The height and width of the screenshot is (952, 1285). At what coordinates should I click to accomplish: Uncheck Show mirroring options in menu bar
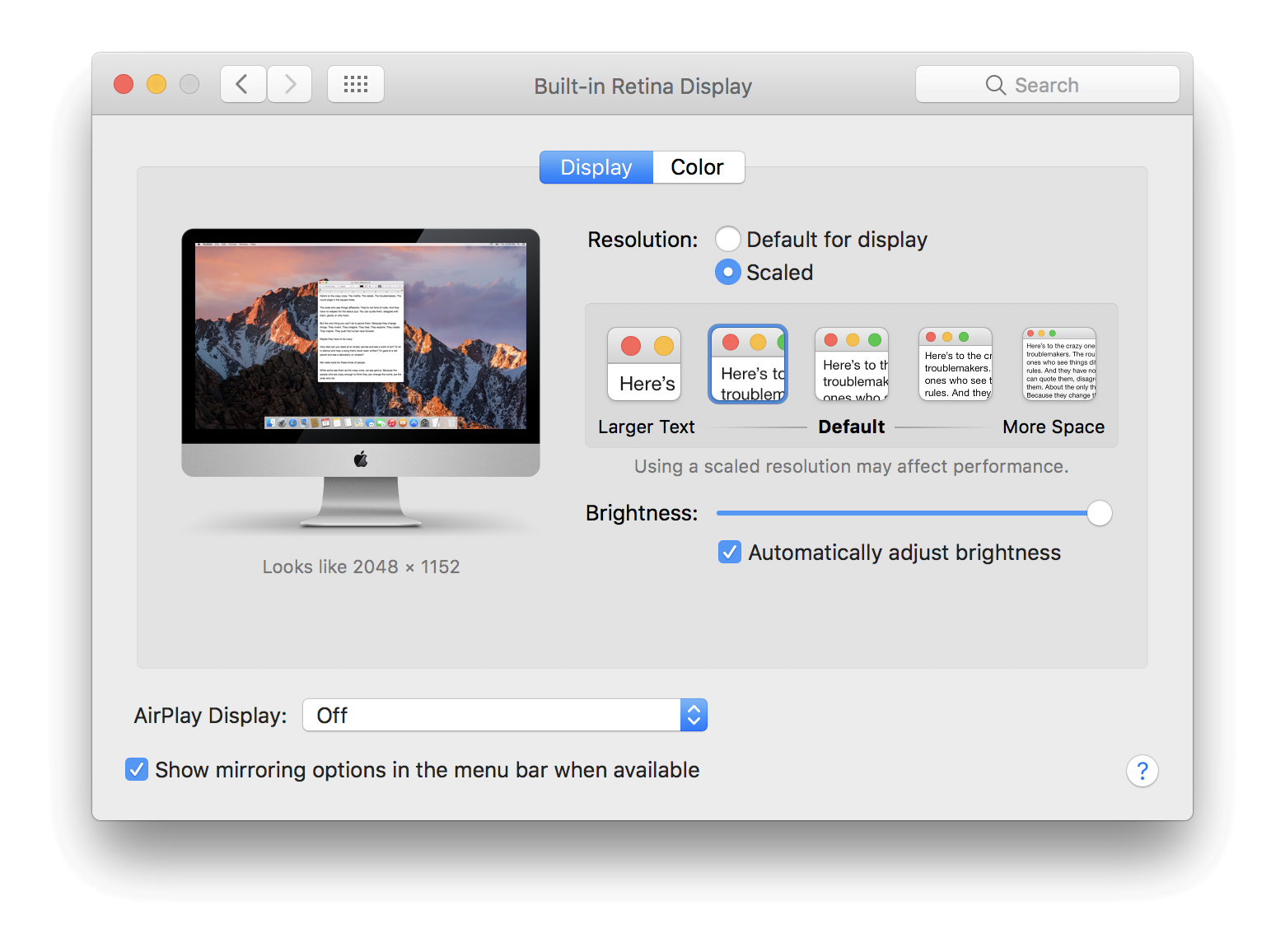137,769
